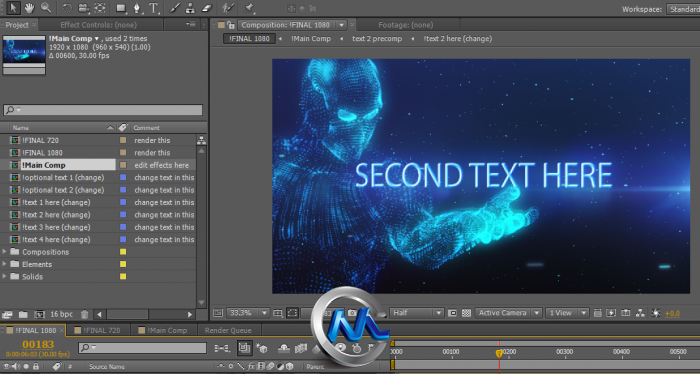This screenshot has width=700, height=374.
Task: Navigate to !Main Comp in the comp breadcrumb
Action: [x=311, y=38]
